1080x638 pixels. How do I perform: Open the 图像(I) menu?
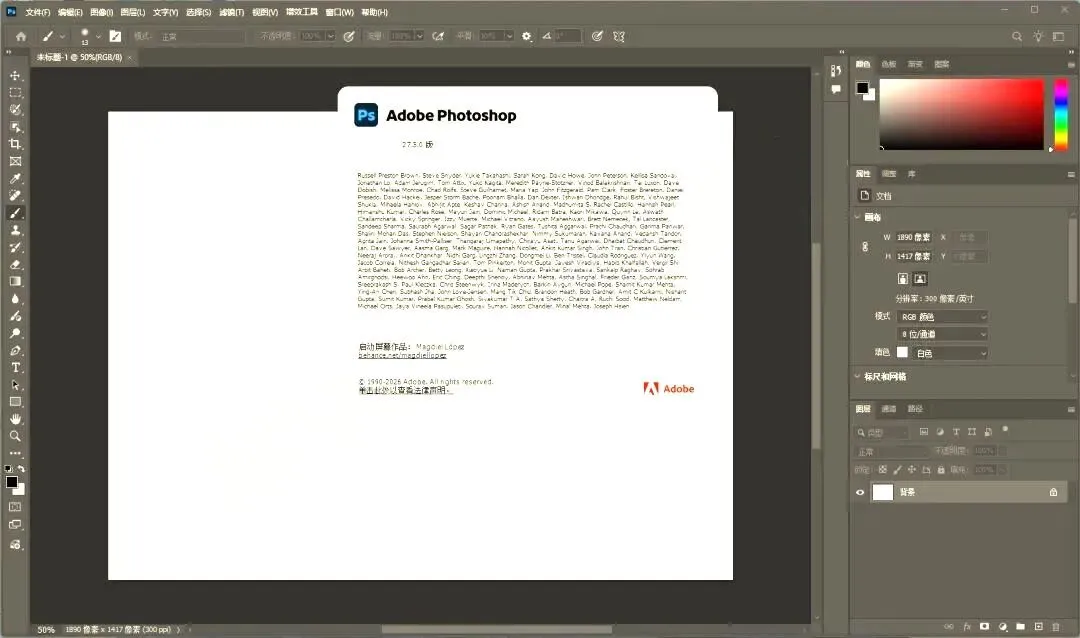tap(101, 12)
